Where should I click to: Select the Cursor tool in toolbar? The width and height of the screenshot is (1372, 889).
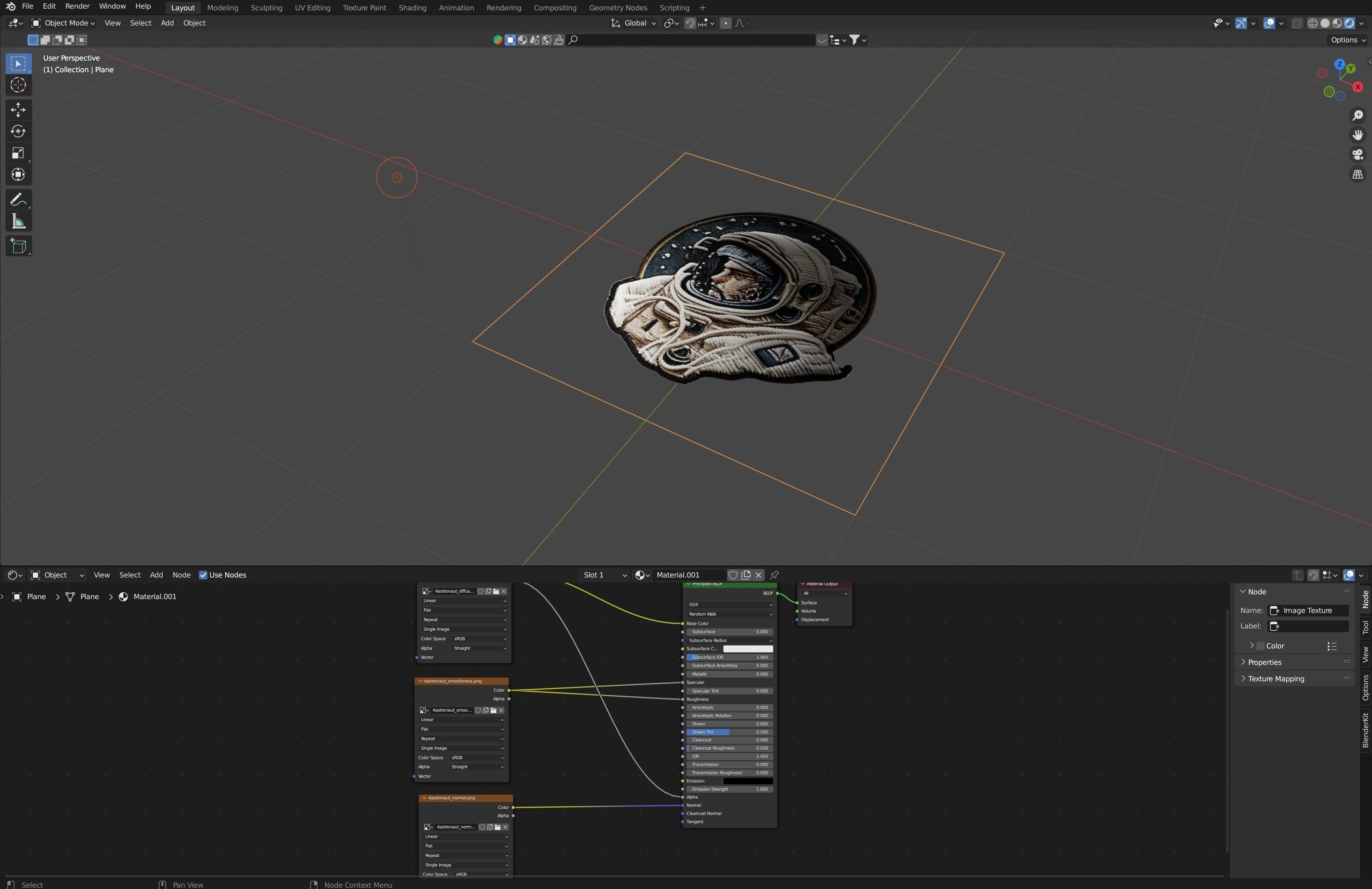click(18, 85)
